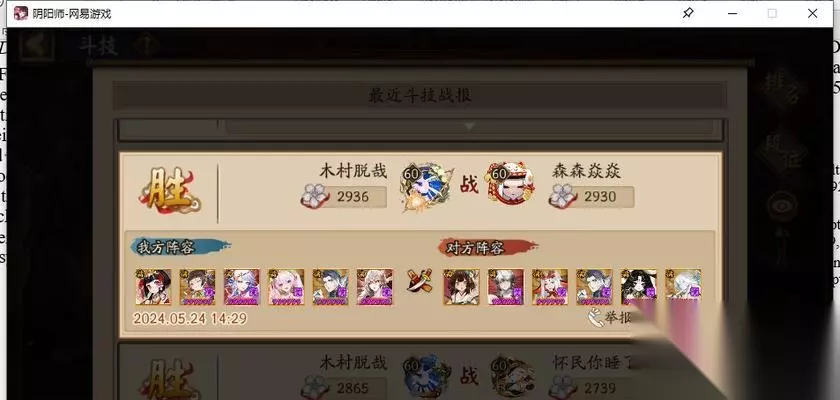840x400 pixels.
Task: Open the 排名 ranking tab on right
Action: (782, 88)
